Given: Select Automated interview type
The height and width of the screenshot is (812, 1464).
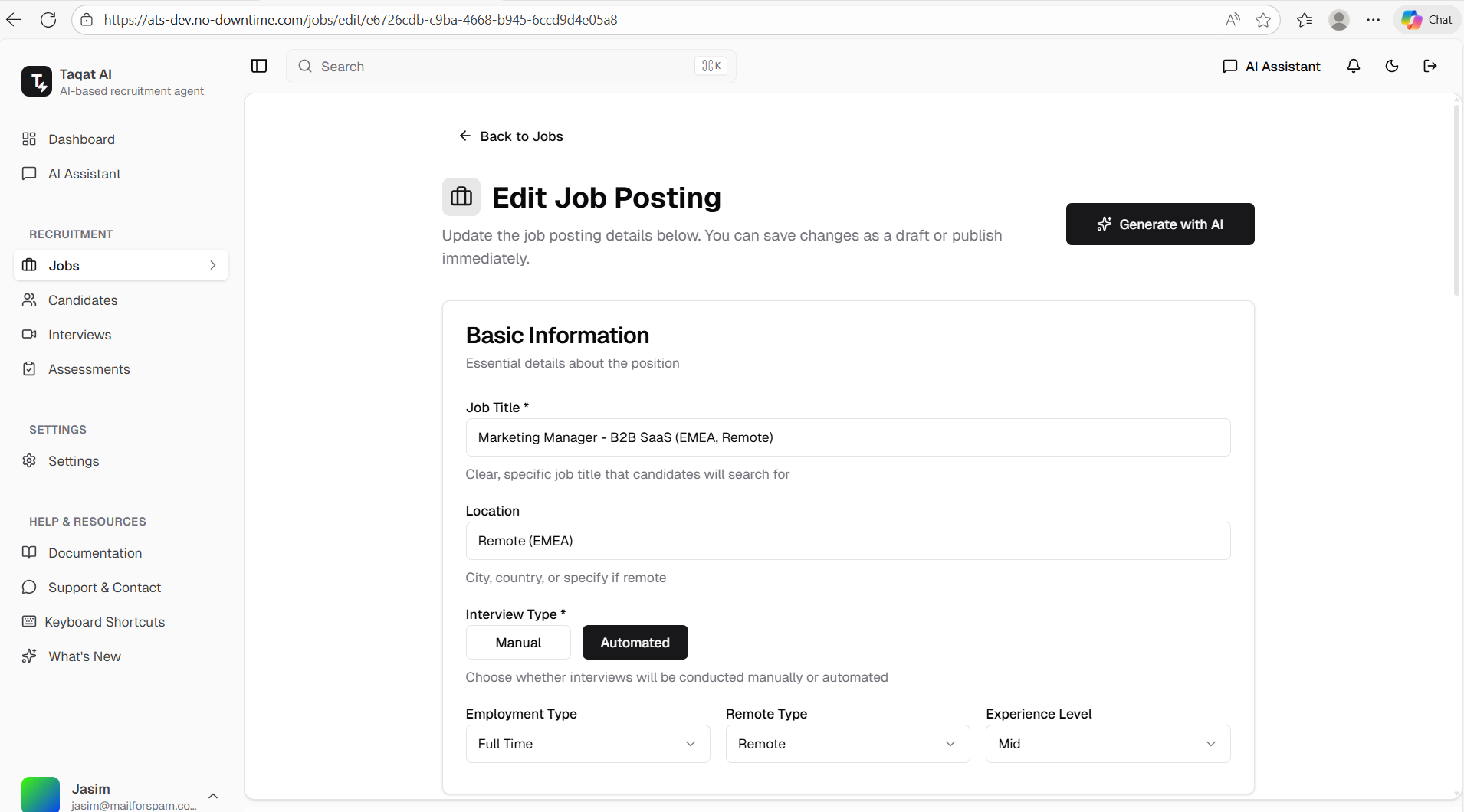Looking at the screenshot, I should tap(635, 643).
